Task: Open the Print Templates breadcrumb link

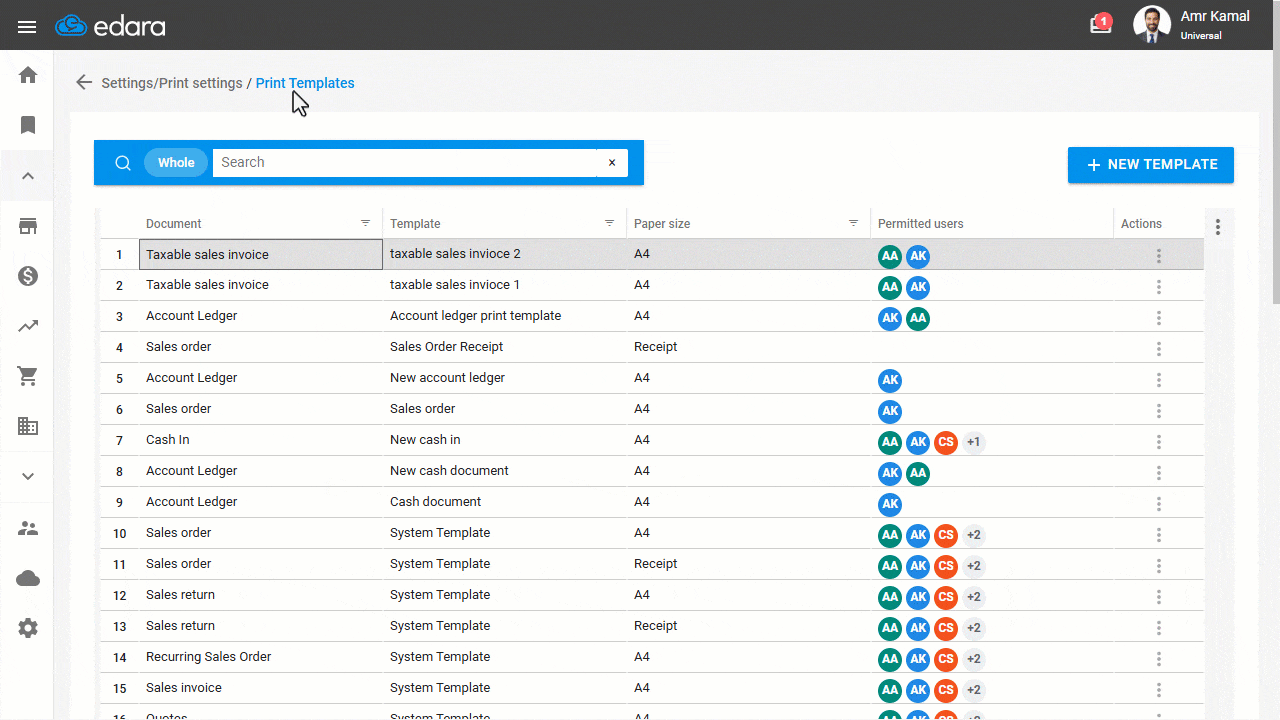Action: point(305,83)
